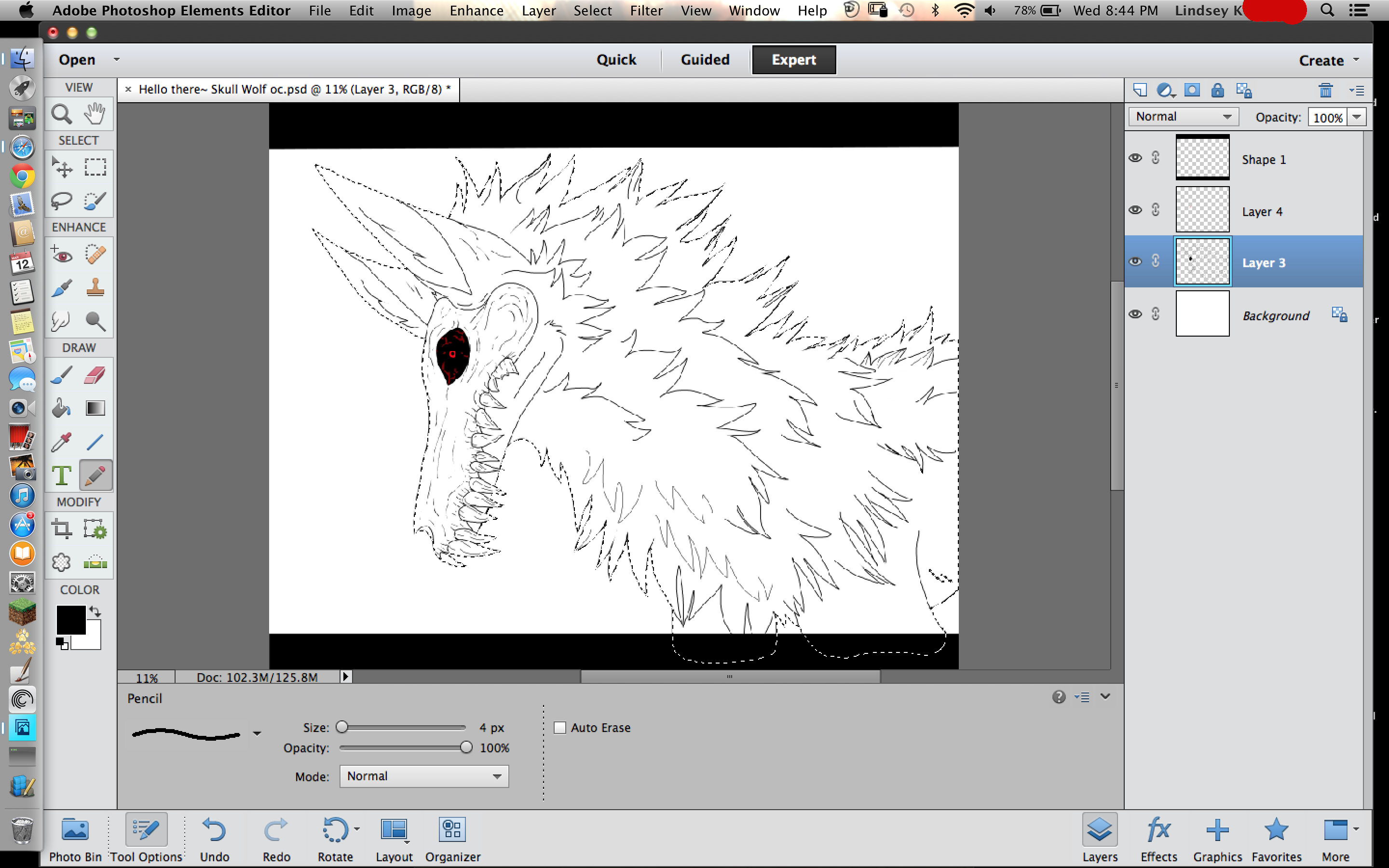
Task: Toggle visibility of Layer 4
Action: click(x=1135, y=210)
